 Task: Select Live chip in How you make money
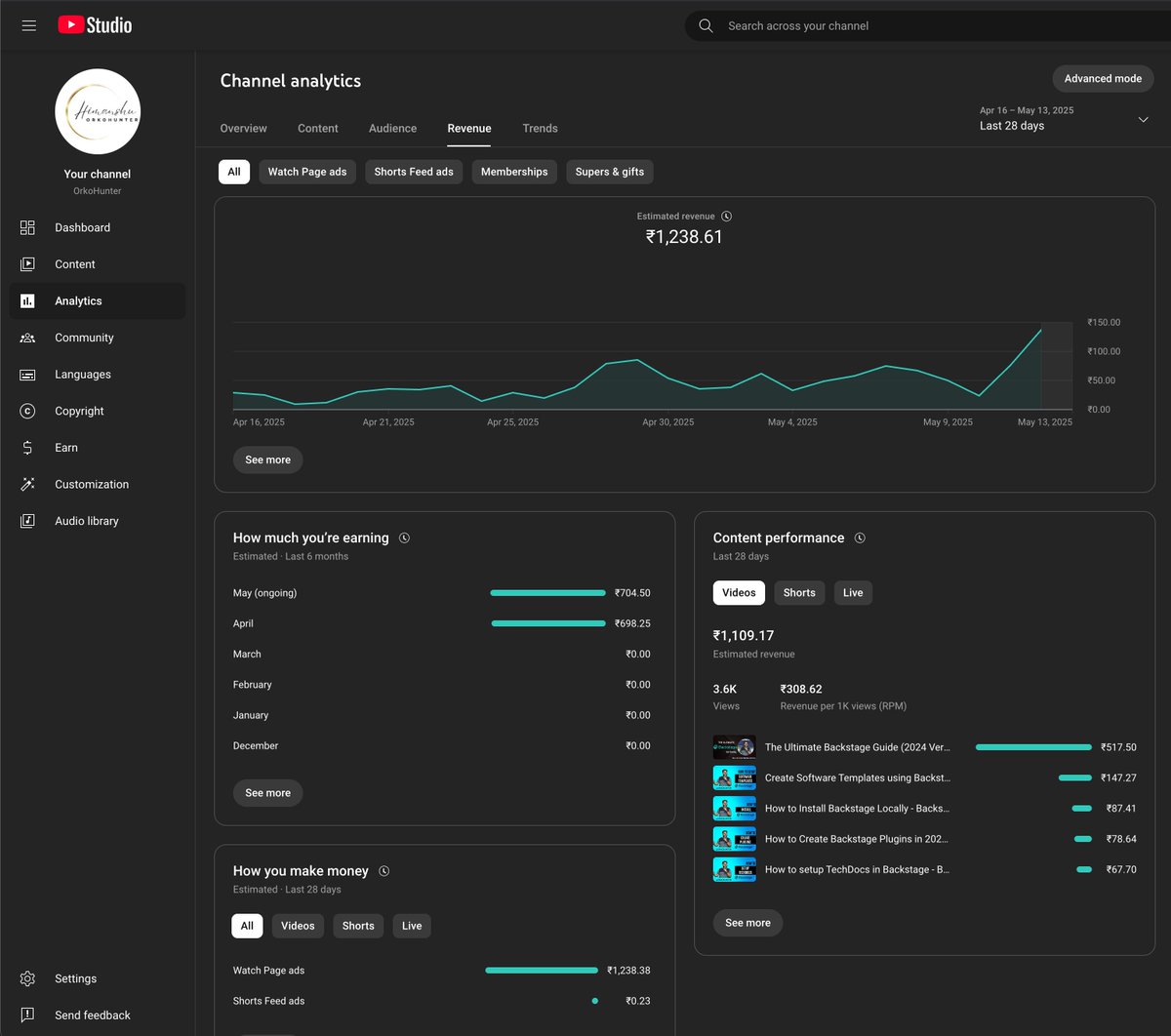[412, 926]
